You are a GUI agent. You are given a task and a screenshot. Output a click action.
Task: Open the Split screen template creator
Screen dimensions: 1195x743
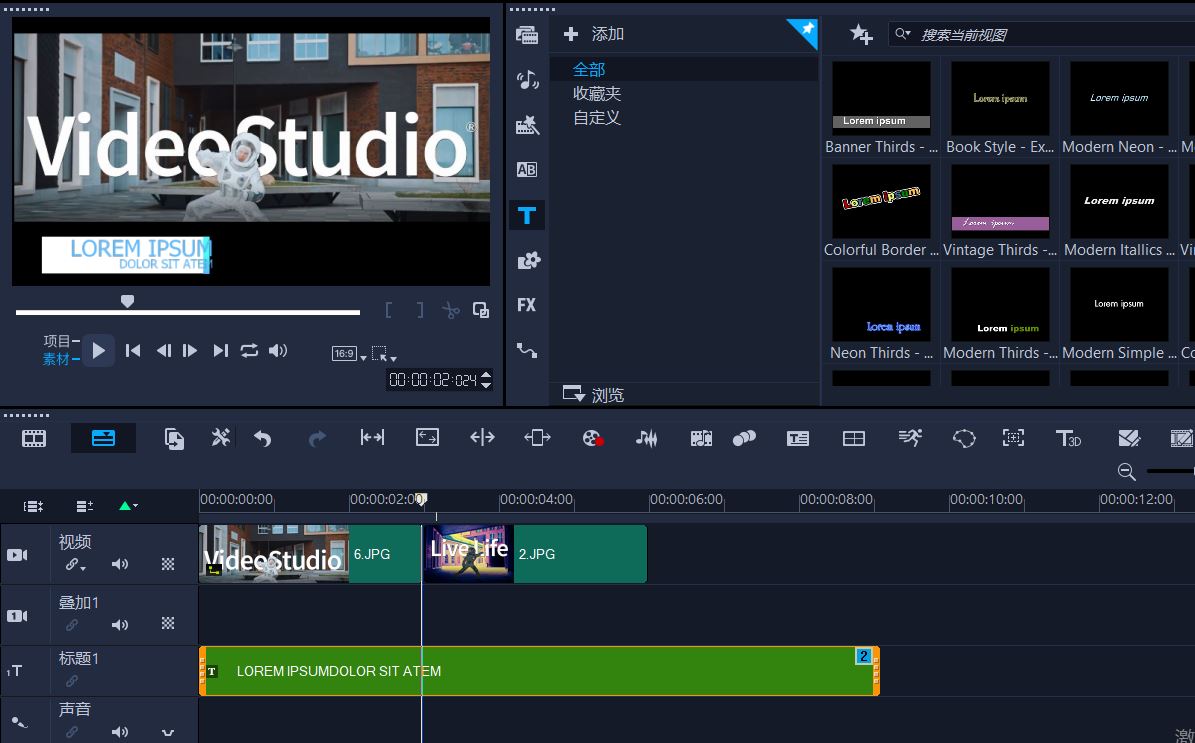click(854, 438)
